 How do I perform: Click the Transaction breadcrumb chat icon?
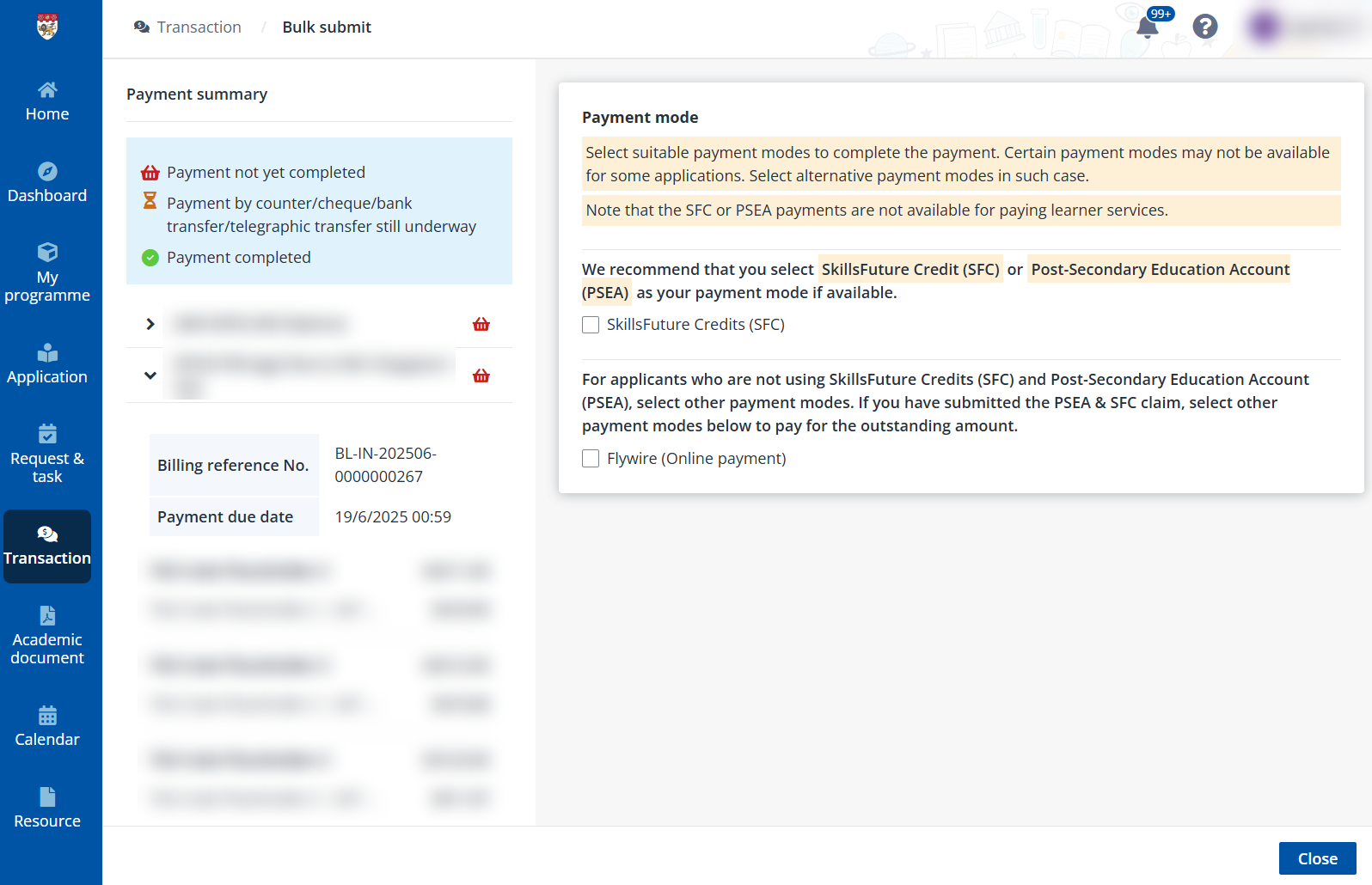142,27
